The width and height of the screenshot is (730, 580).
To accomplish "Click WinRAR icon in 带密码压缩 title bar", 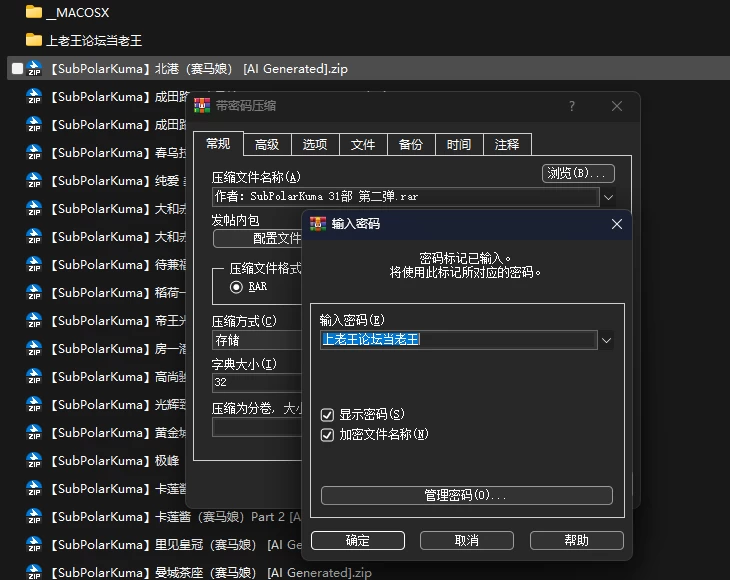I will (202, 106).
